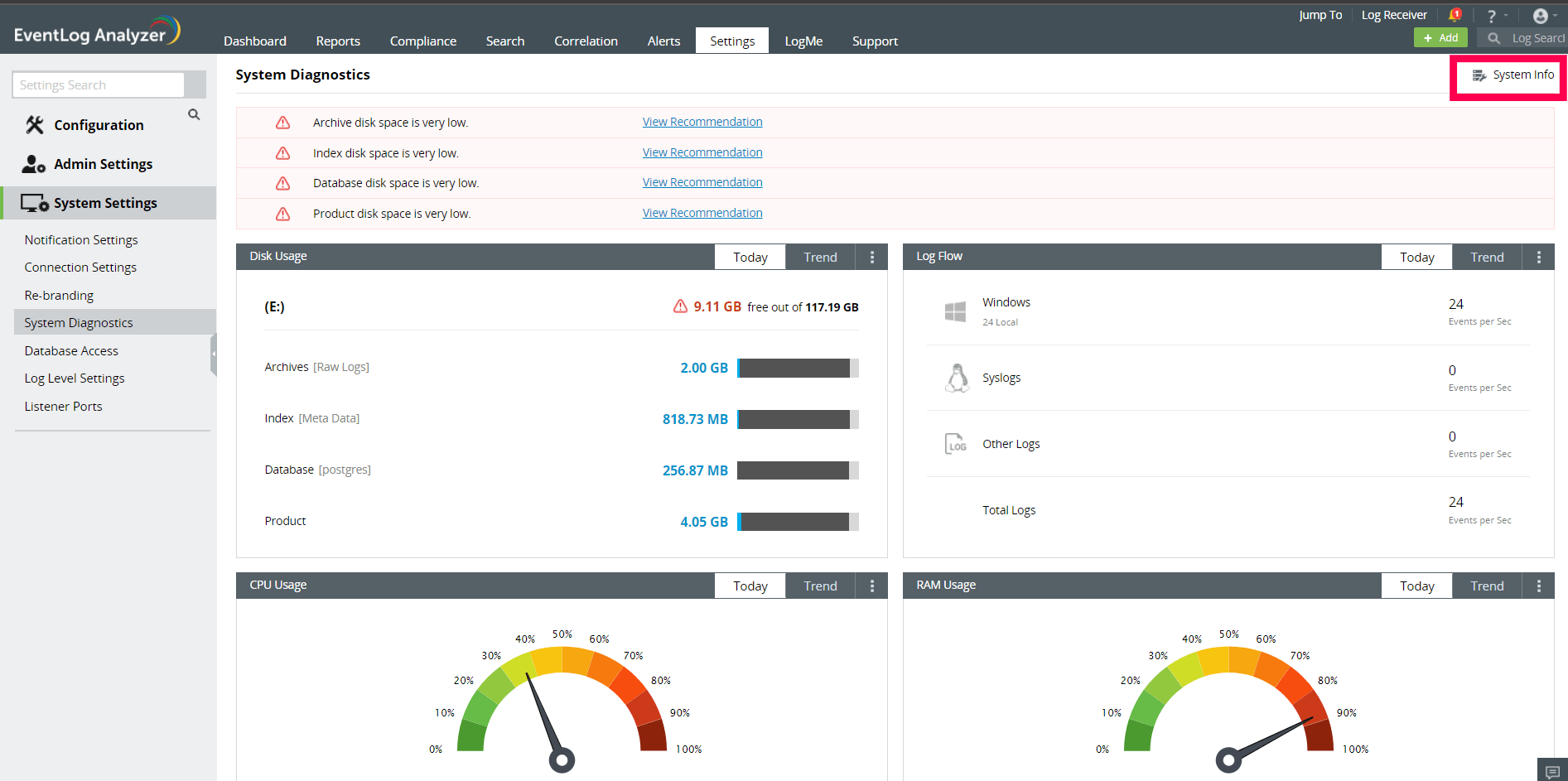Open the help question mark menu
Image resolution: width=1568 pixels, height=781 pixels.
pyautogui.click(x=1492, y=16)
